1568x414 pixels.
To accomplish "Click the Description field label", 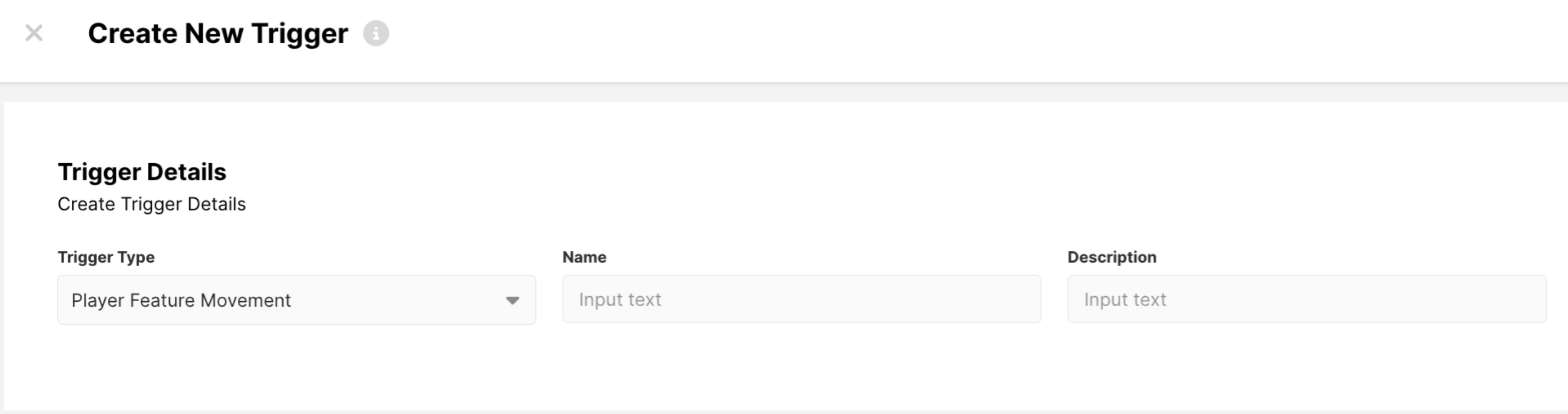I will tap(1112, 257).
